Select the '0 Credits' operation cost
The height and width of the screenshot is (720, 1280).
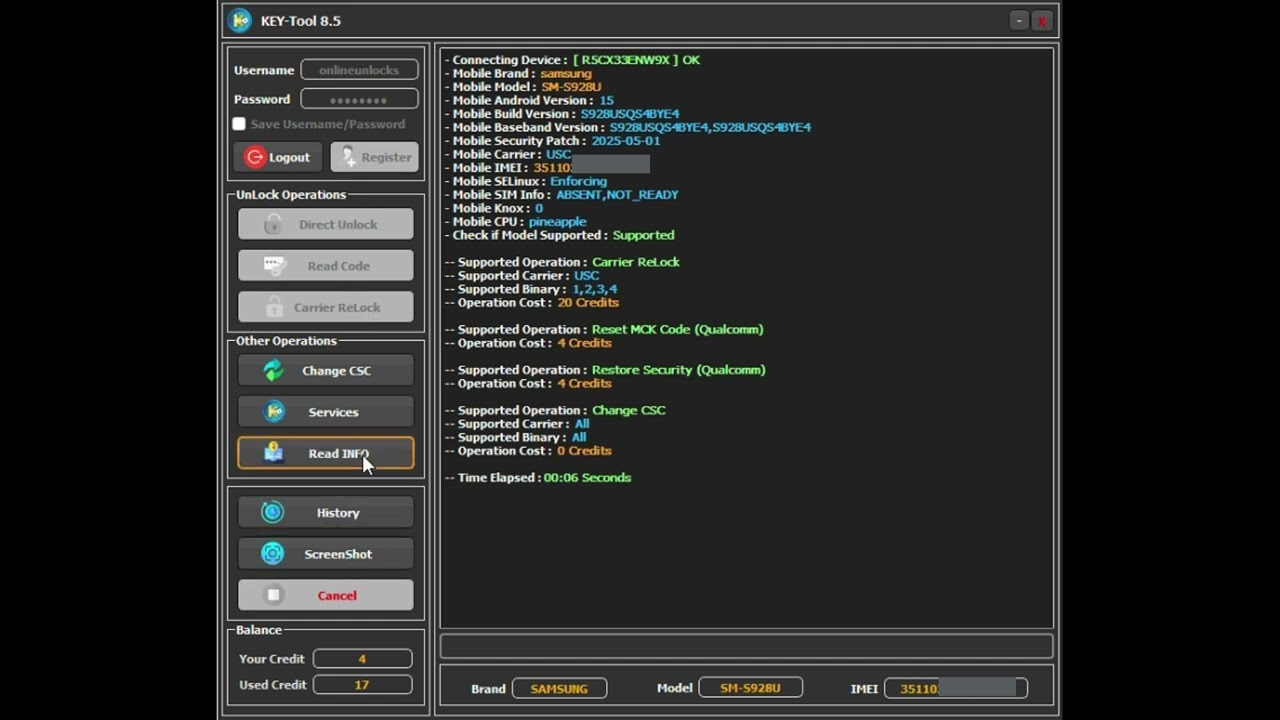[584, 451]
